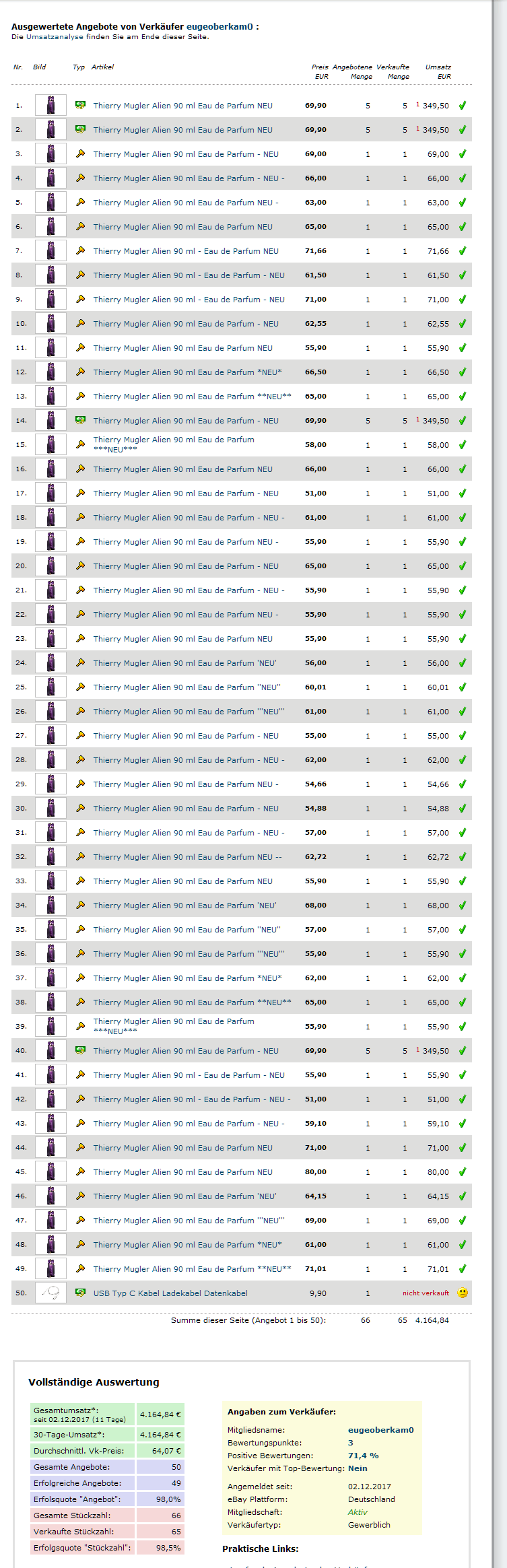This screenshot has height=1568, width=507.
Task: Click the green checkmark in row 49
Action: [x=463, y=1268]
